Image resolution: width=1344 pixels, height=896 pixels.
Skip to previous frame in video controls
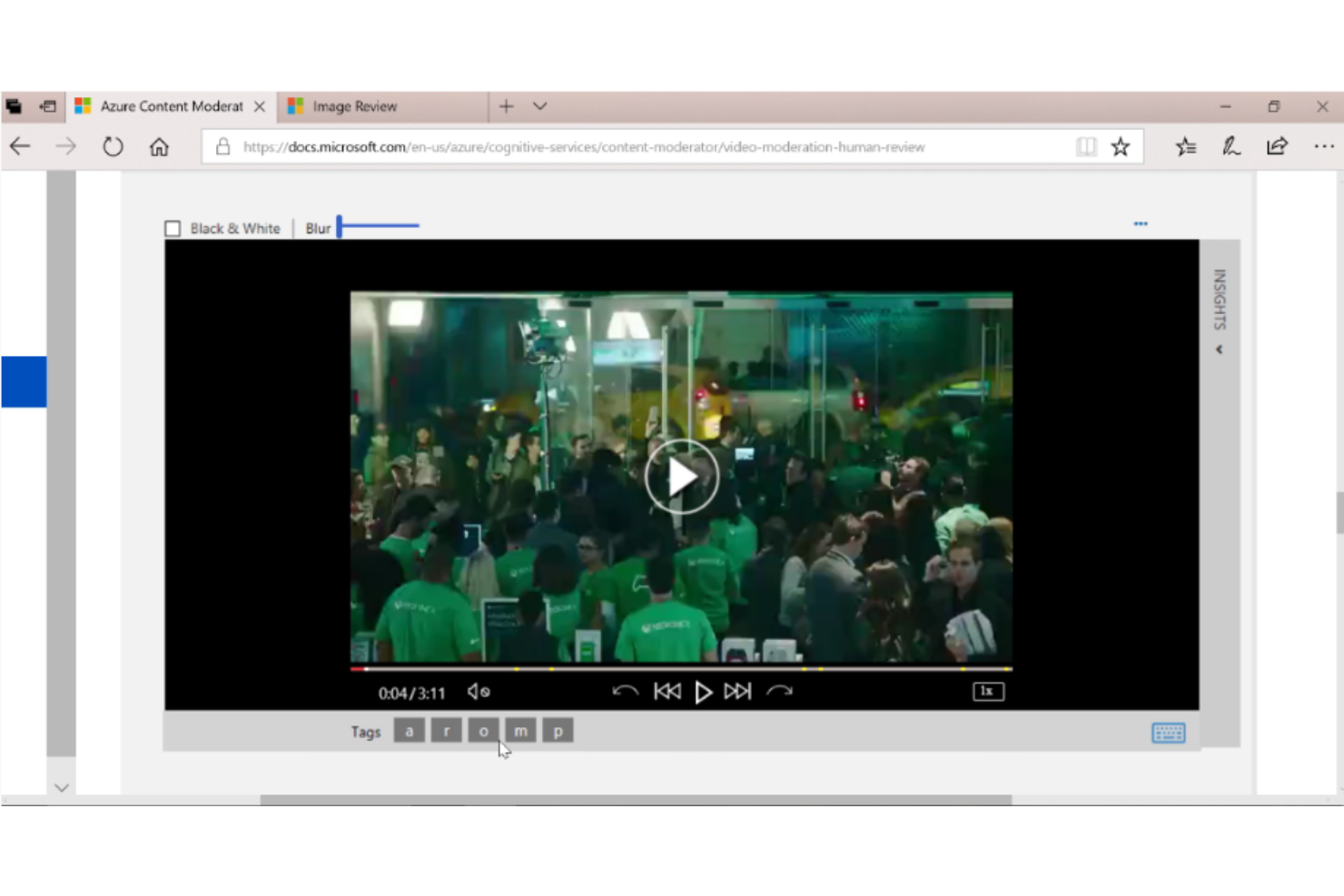[x=667, y=692]
